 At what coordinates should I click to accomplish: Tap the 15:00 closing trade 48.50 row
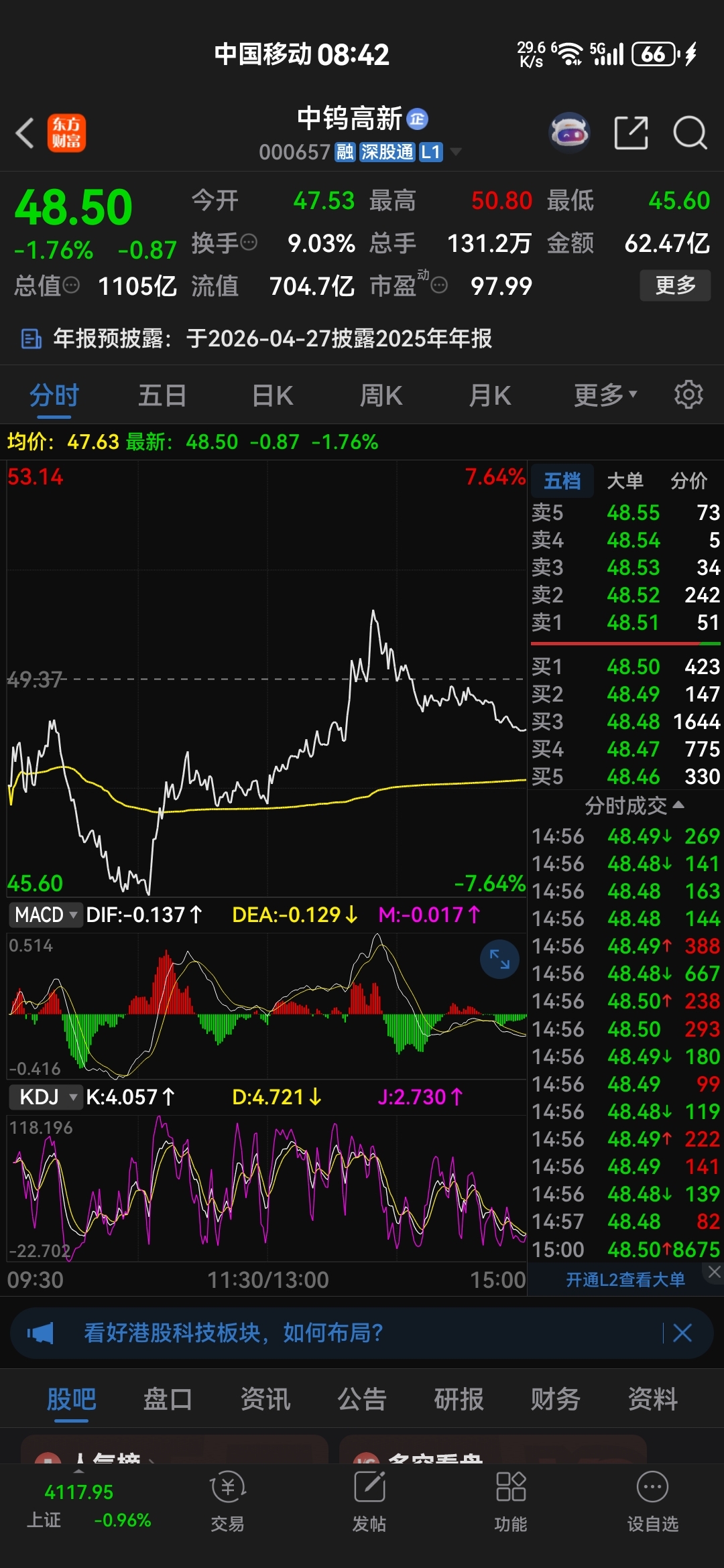(625, 1250)
